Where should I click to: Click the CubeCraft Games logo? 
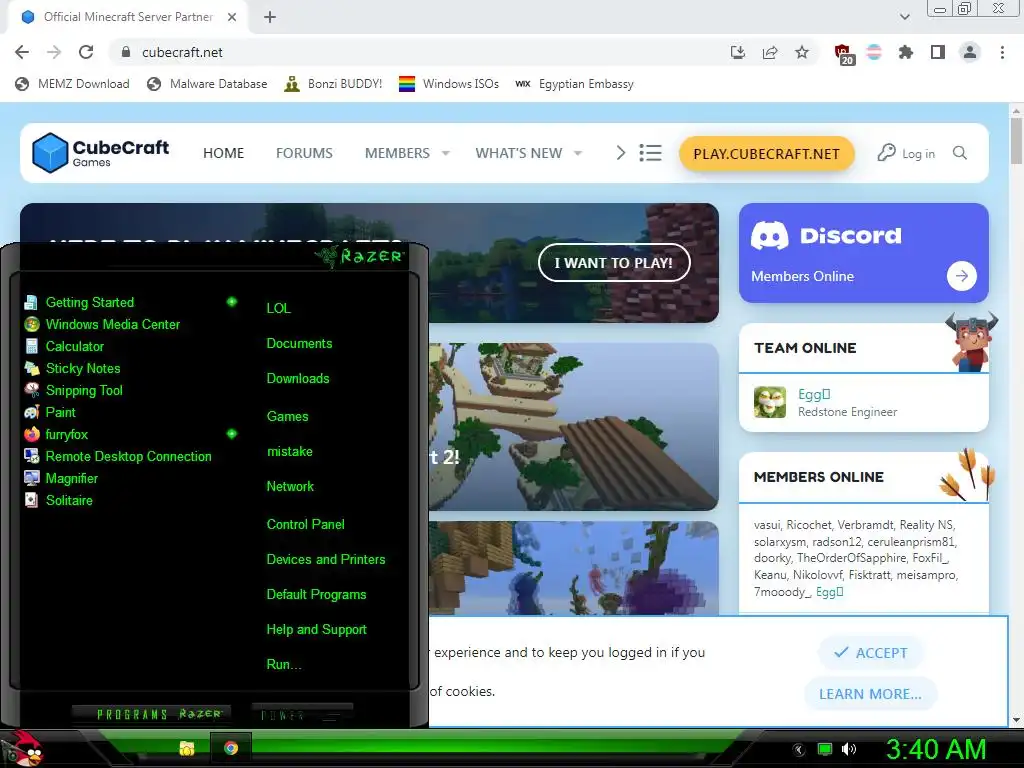(x=101, y=153)
